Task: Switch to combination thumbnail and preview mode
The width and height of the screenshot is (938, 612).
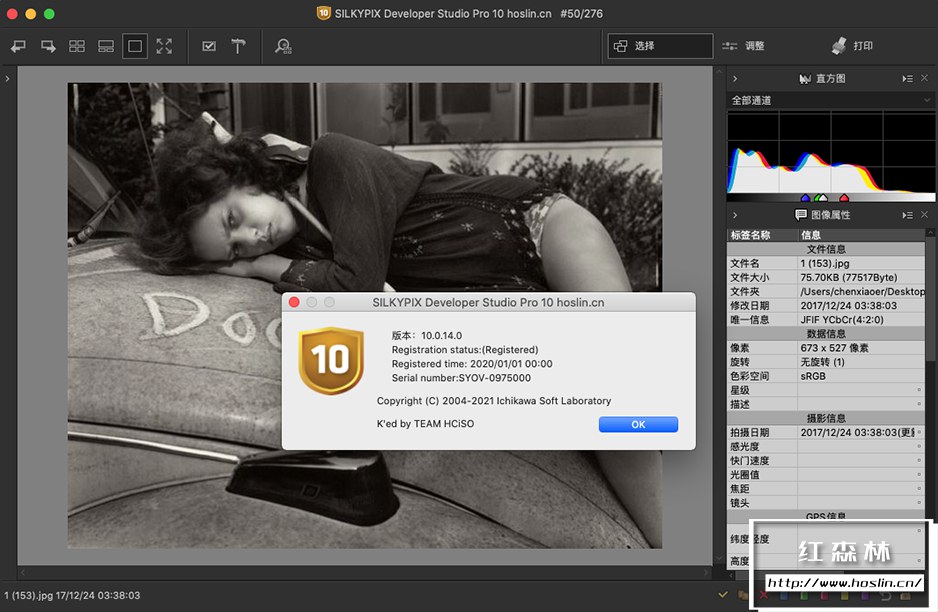Action: pyautogui.click(x=106, y=46)
